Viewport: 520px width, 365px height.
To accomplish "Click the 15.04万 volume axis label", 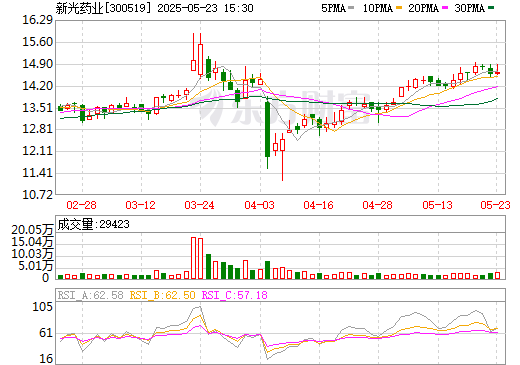I will [32, 242].
